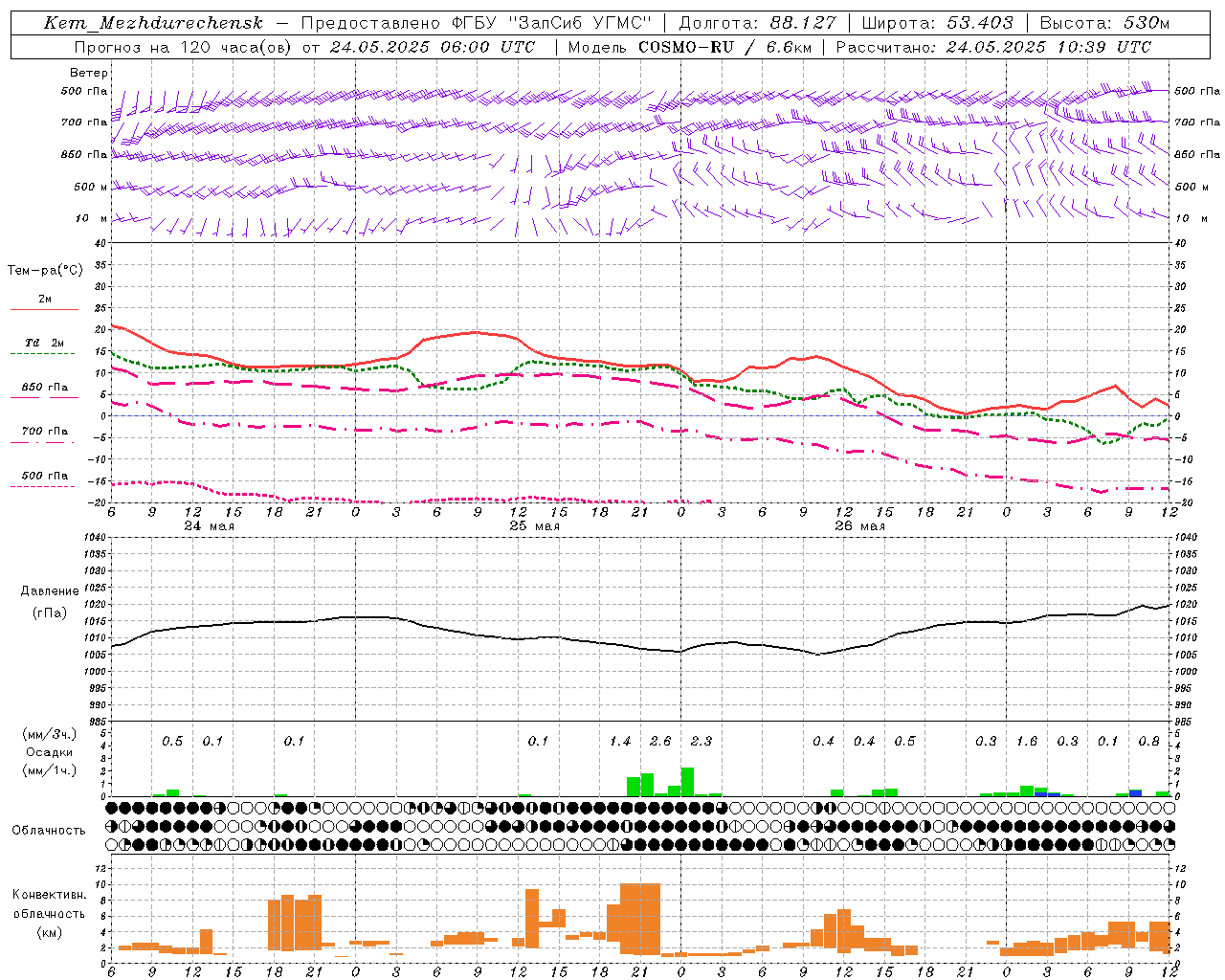The image size is (1225, 980).
Task: Click the Ветер wind panel label
Action: click(89, 73)
